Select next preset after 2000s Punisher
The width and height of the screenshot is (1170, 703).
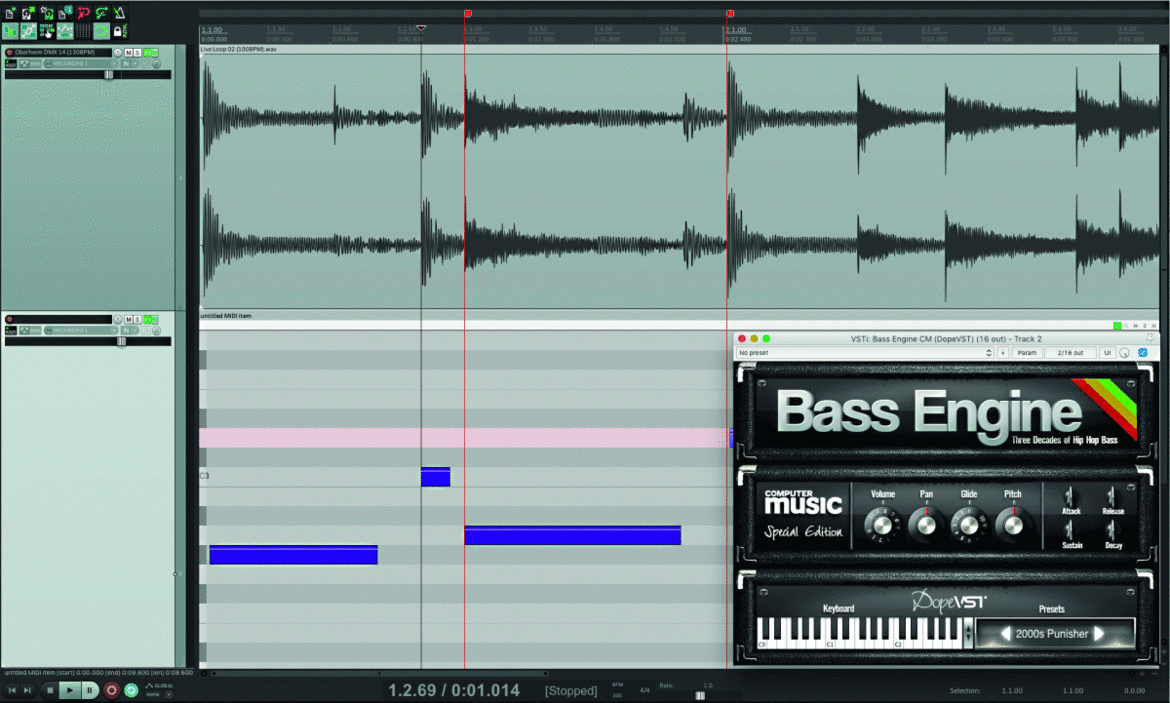pyautogui.click(x=1099, y=634)
